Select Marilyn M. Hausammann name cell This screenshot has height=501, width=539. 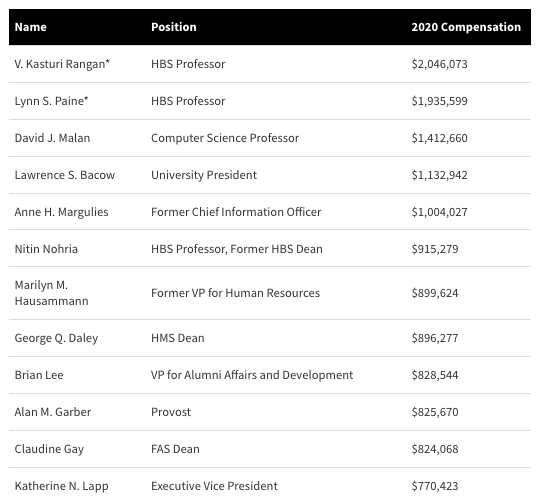(52, 293)
